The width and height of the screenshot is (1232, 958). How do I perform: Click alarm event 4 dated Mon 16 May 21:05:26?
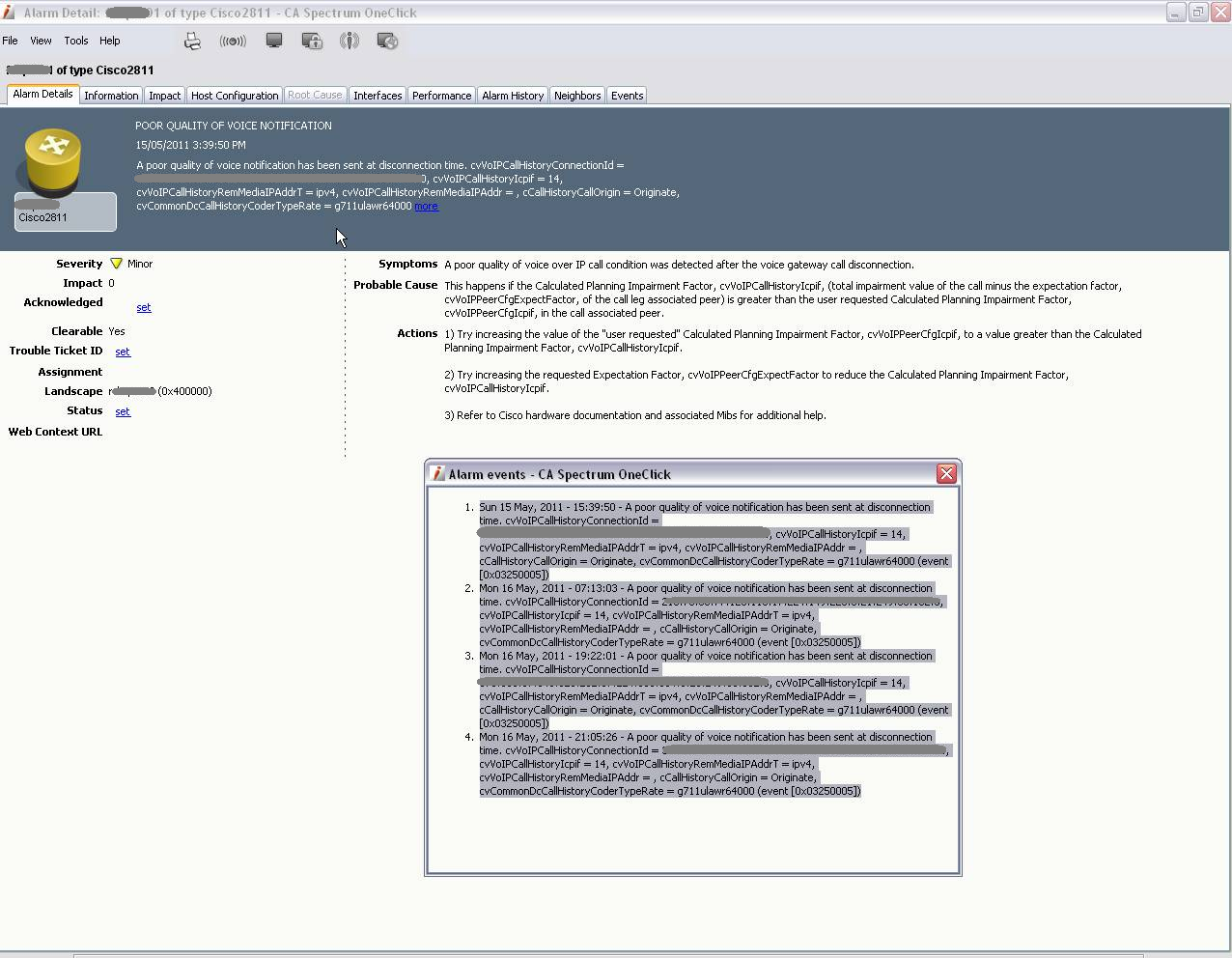[x=714, y=764]
